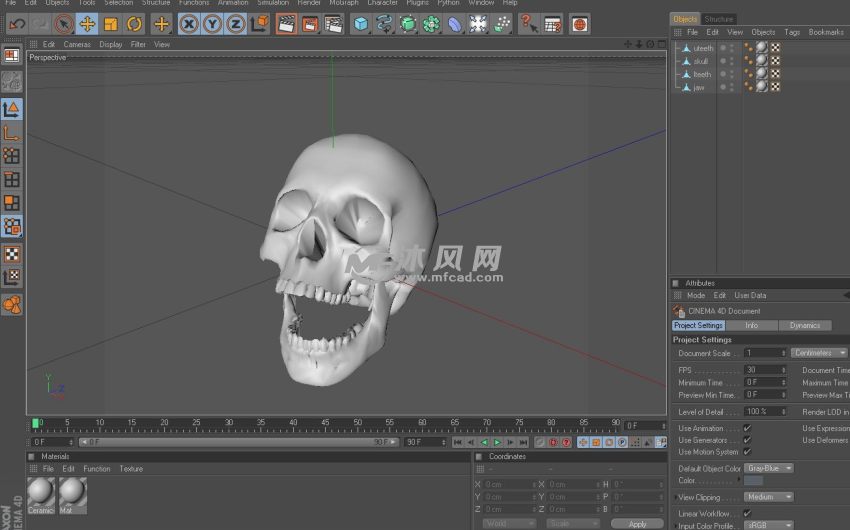Open the View Clipping Medium dropdown
Image resolution: width=850 pixels, height=530 pixels.
pos(770,497)
